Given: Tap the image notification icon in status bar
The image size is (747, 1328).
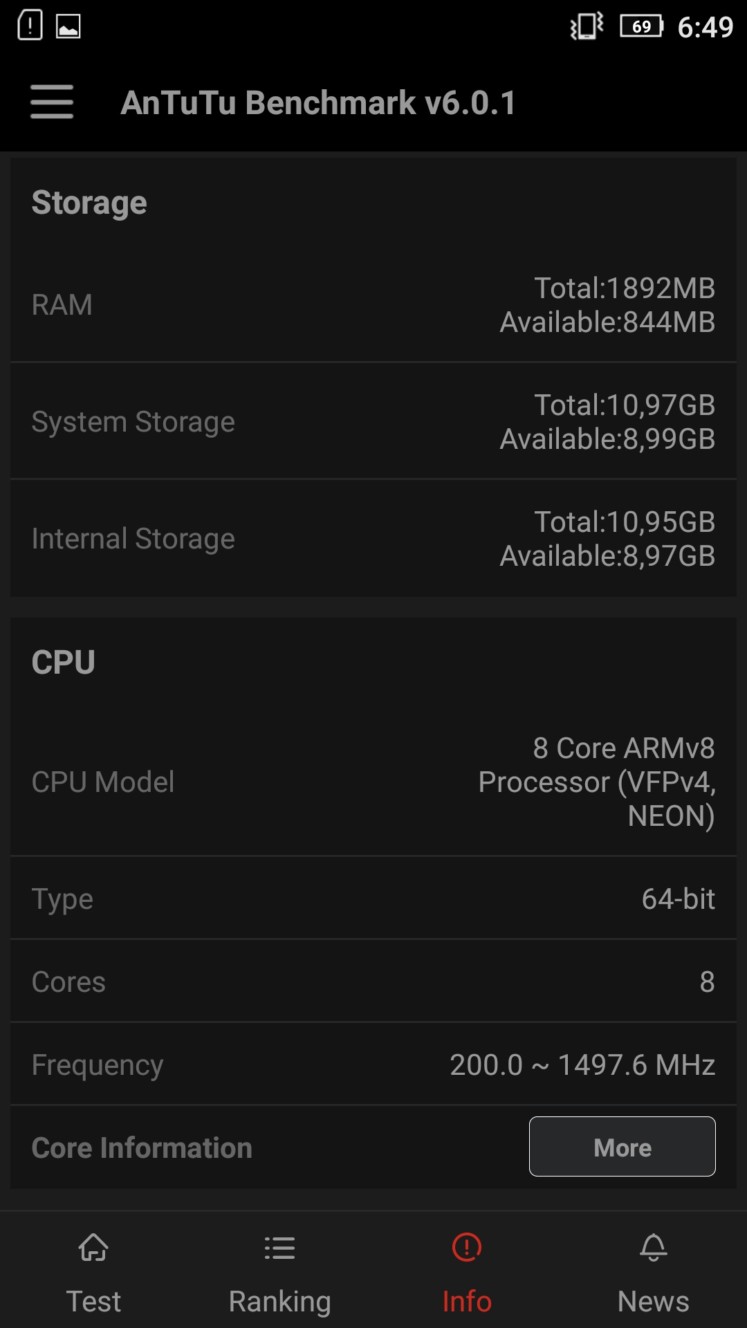Looking at the screenshot, I should click(68, 27).
